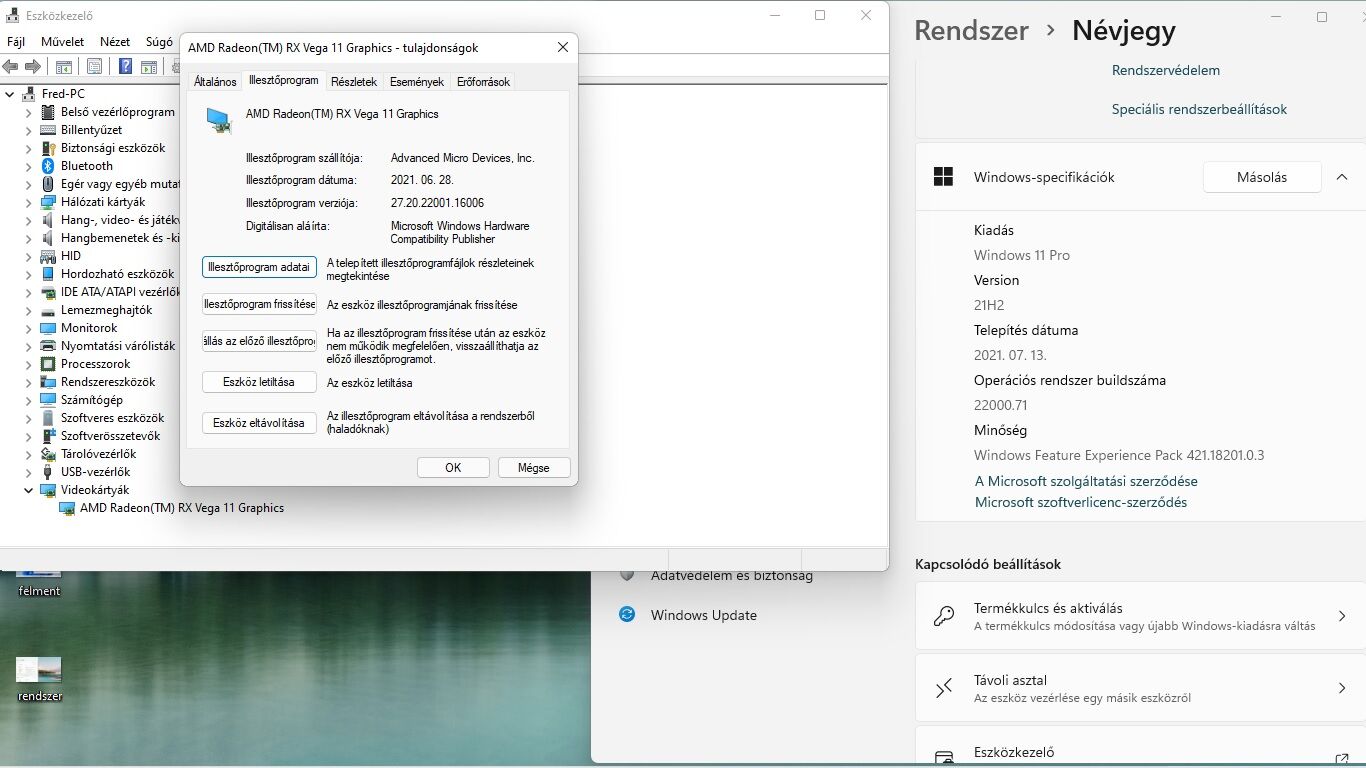Image resolution: width=1366 pixels, height=768 pixels.
Task: Open the Részletek tab
Action: click(x=354, y=82)
